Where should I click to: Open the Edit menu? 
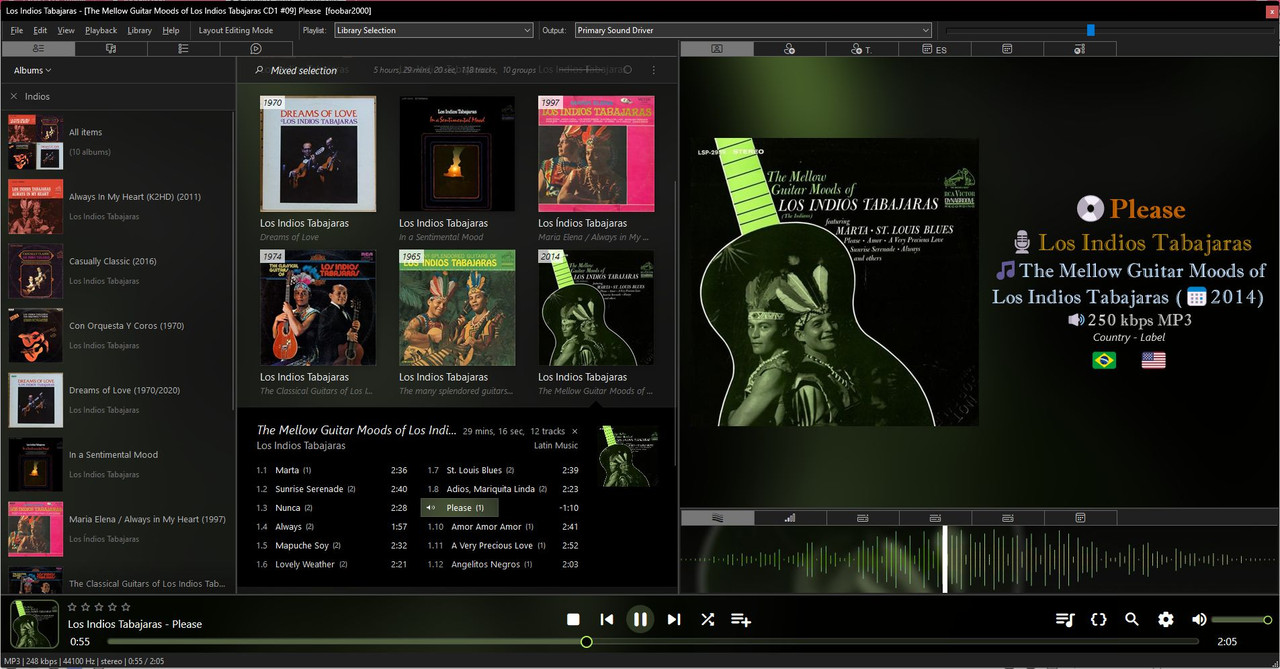pos(40,30)
